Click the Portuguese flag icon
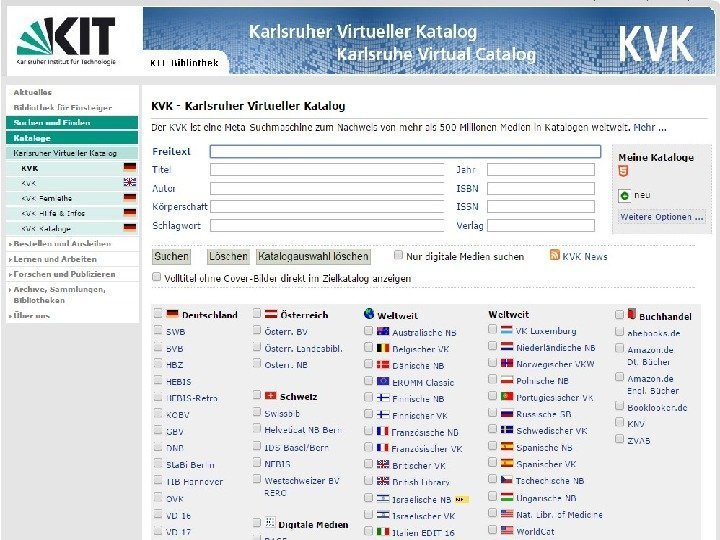 [x=506, y=396]
